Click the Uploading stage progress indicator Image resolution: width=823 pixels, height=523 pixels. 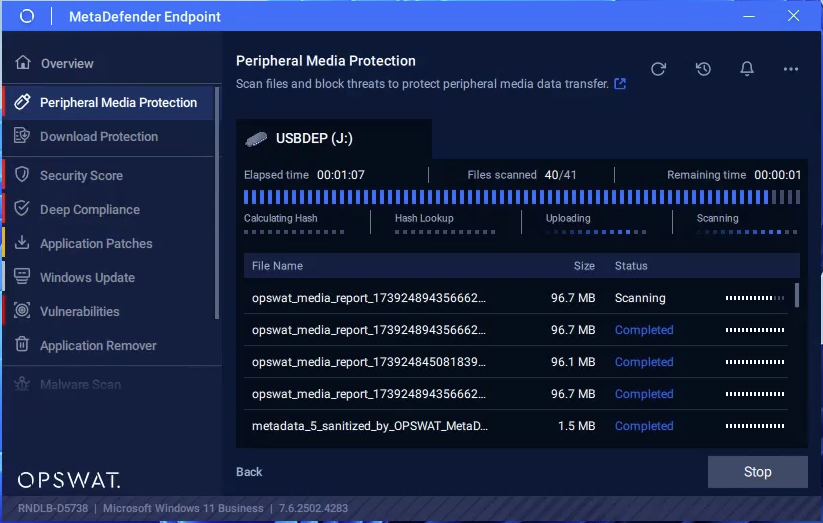point(596,232)
